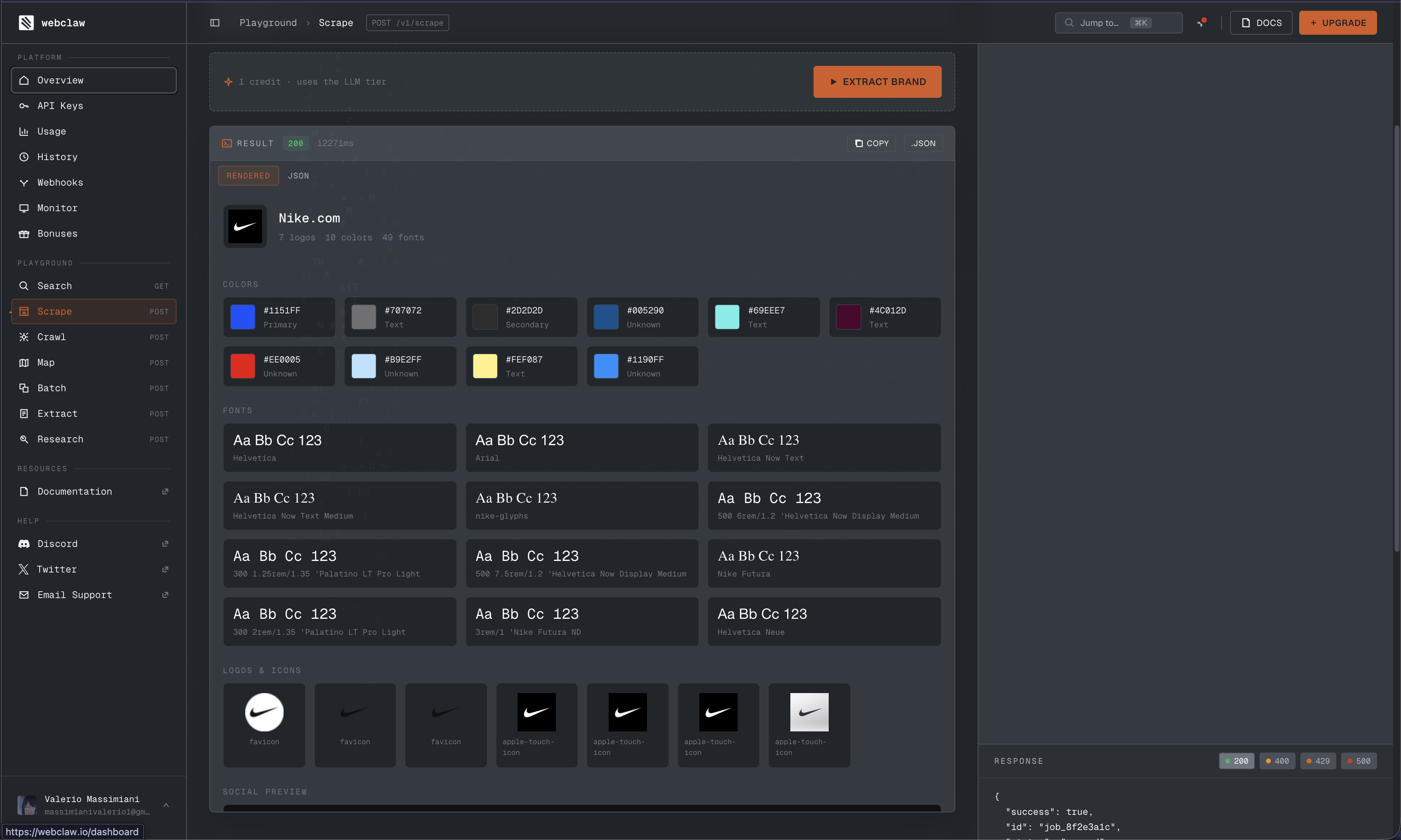This screenshot has height=840, width=1401.
Task: Toggle the sidebar panel icon
Action: coord(214,23)
